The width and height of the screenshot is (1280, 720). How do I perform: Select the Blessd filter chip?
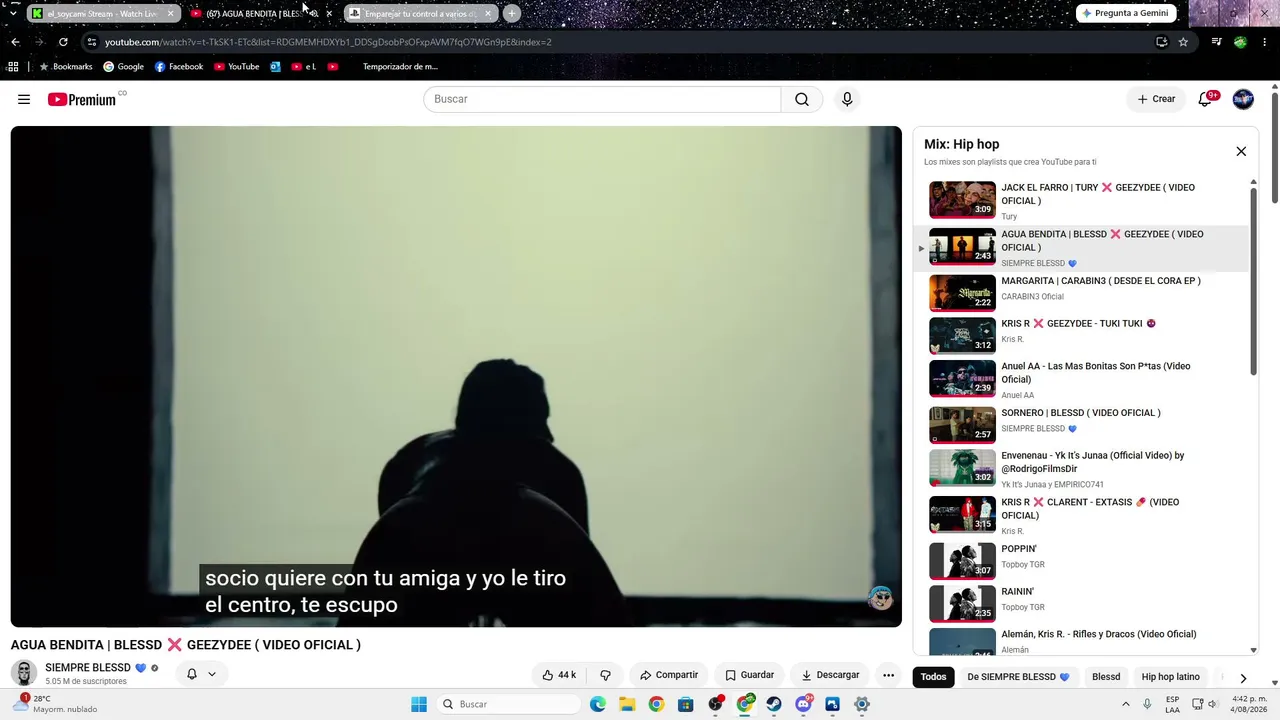(1106, 677)
